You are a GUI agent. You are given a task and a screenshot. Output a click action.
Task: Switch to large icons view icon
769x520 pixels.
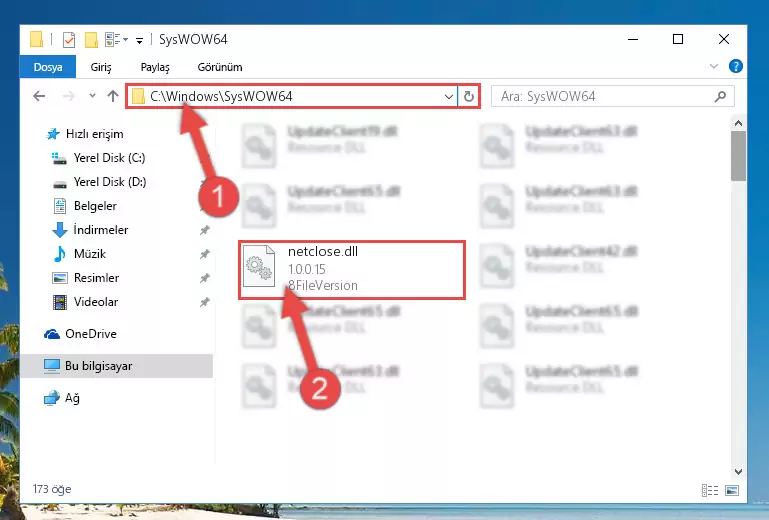732,490
